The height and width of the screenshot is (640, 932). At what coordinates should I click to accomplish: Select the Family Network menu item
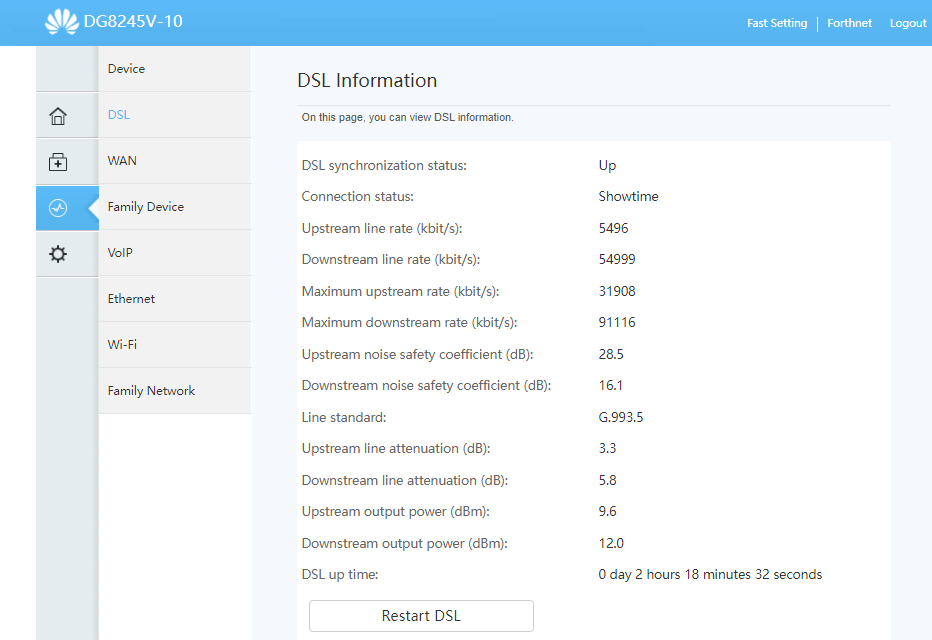151,391
